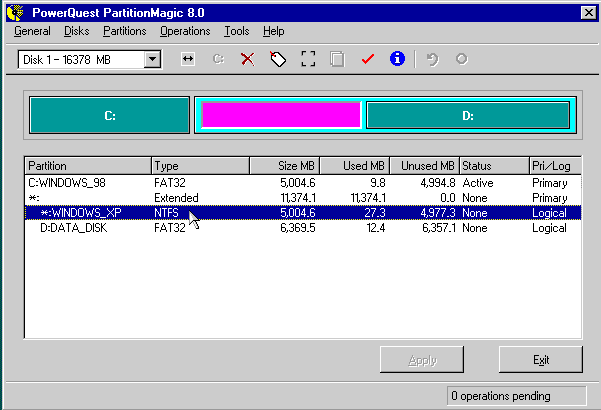Close the PartitionMagic window
This screenshot has height=410, width=601.
(x=589, y=13)
